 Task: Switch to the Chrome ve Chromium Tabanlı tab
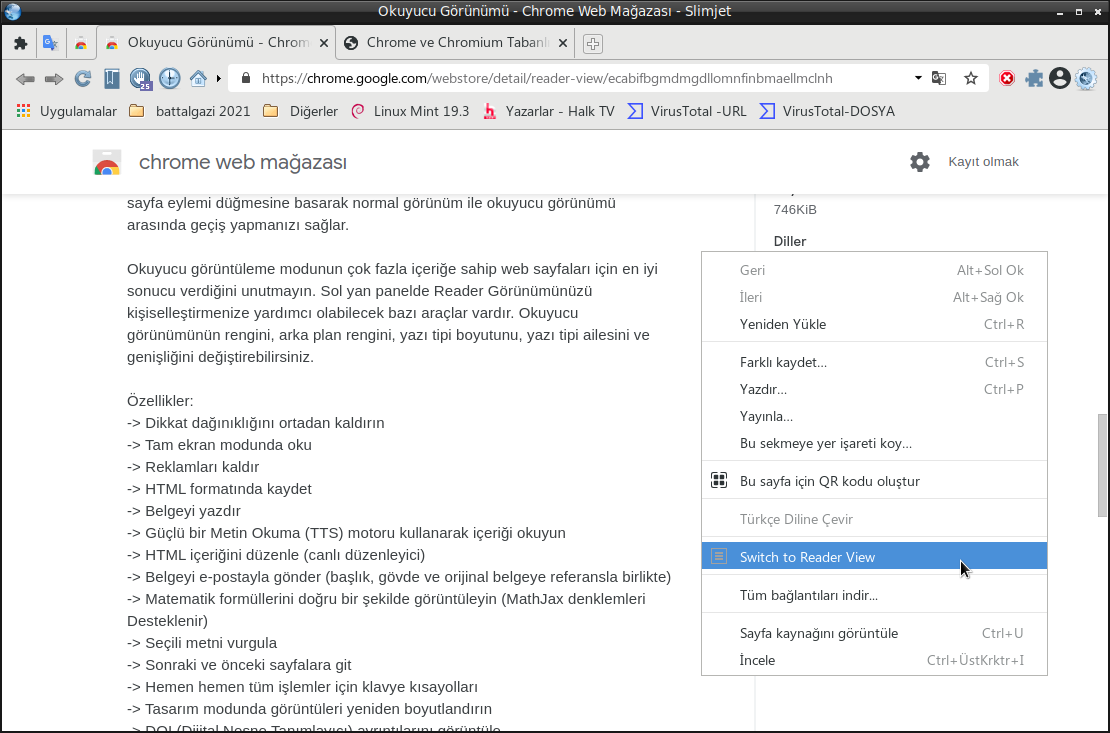tap(456, 42)
